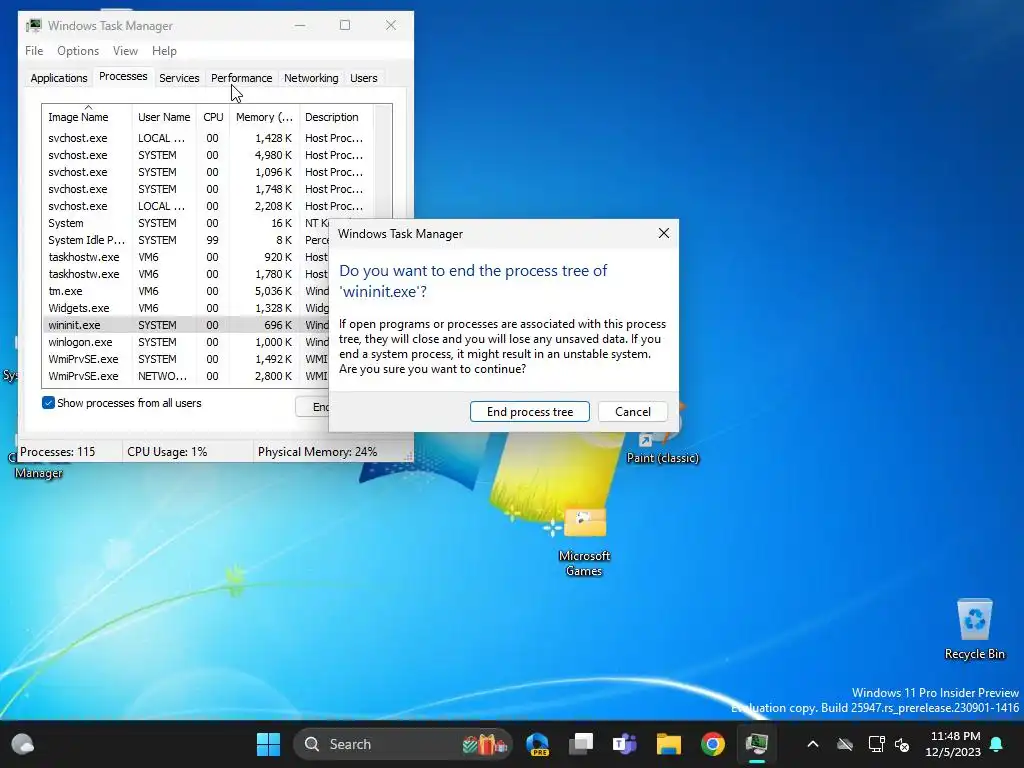Screen dimensions: 1024x768
Task: Switch to the Applications tab
Action: tap(59, 78)
